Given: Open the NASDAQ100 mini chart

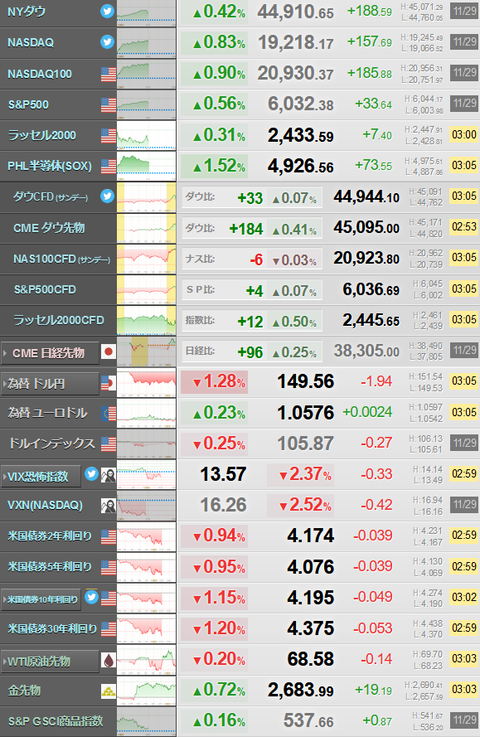Looking at the screenshot, I should [146, 74].
